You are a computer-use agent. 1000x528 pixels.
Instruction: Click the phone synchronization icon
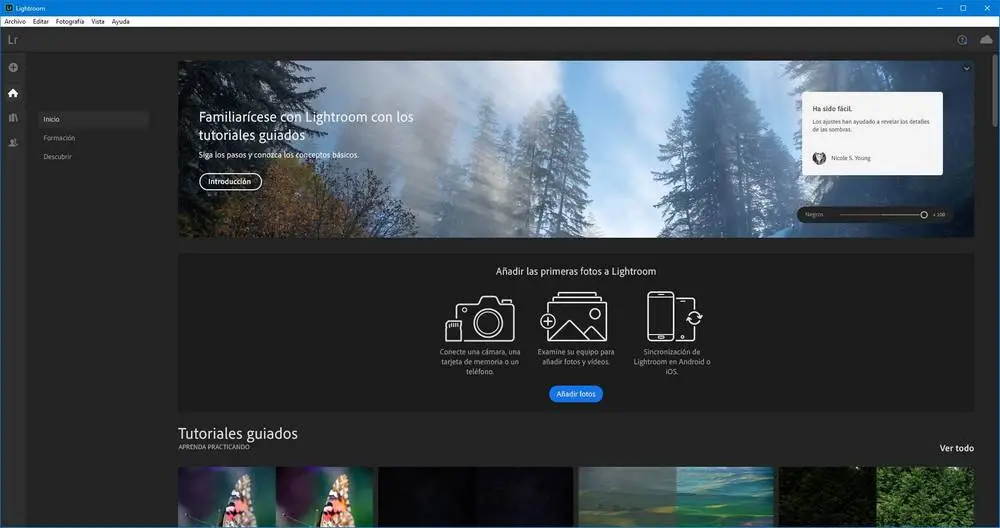pyautogui.click(x=674, y=316)
